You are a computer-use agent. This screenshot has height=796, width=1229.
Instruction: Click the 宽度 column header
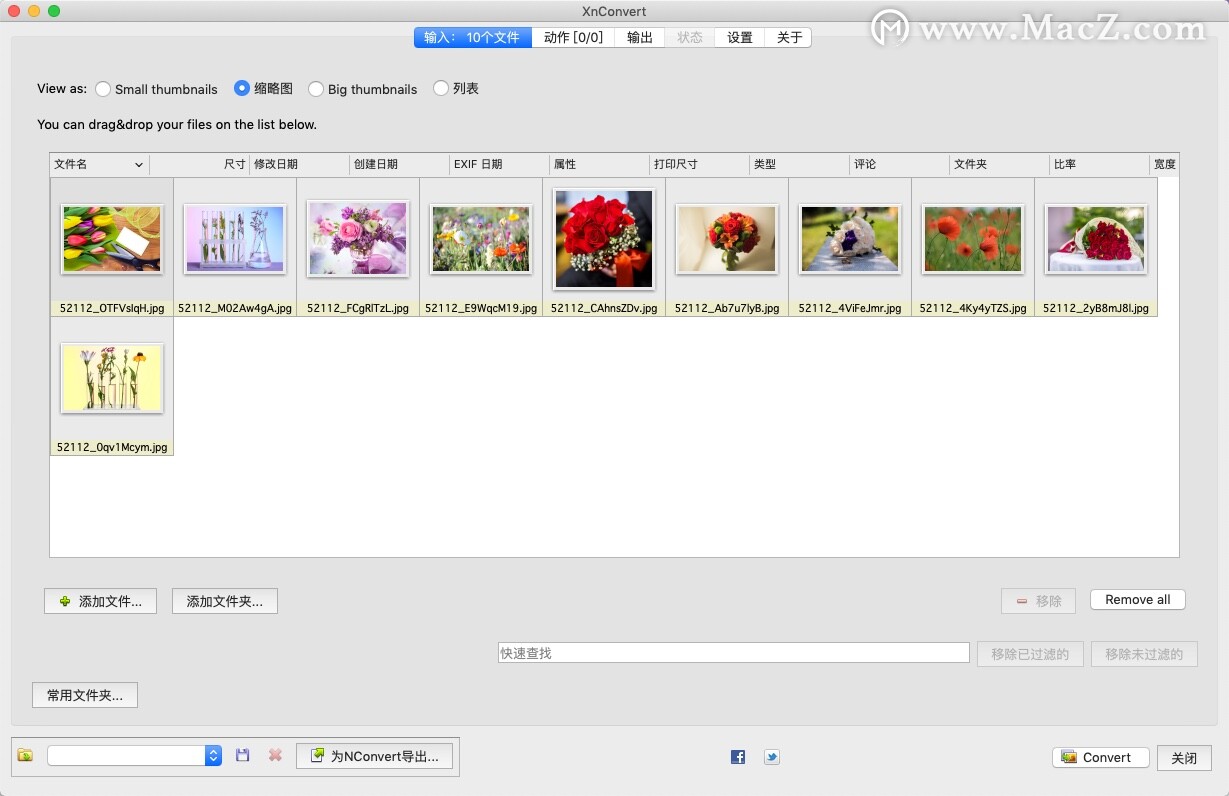click(1164, 164)
